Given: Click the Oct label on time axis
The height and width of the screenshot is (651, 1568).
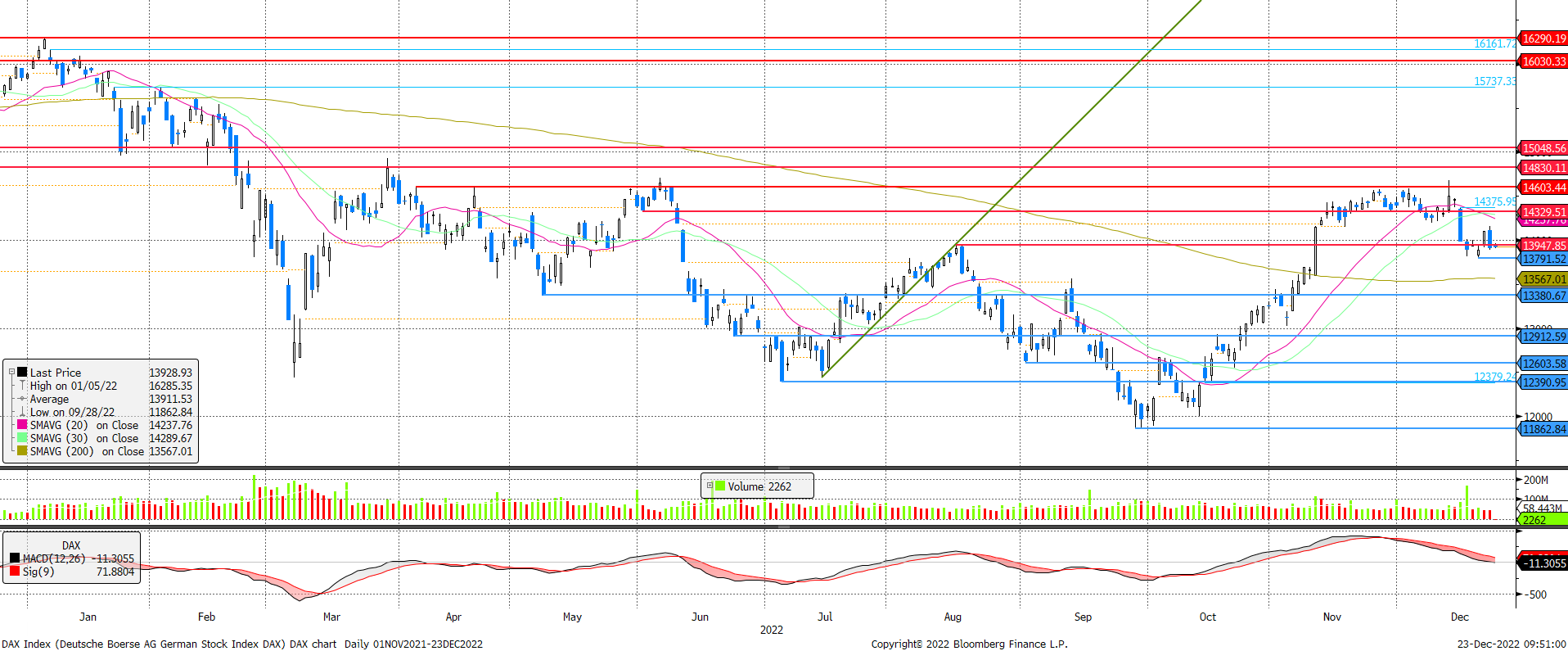Looking at the screenshot, I should [x=1208, y=617].
